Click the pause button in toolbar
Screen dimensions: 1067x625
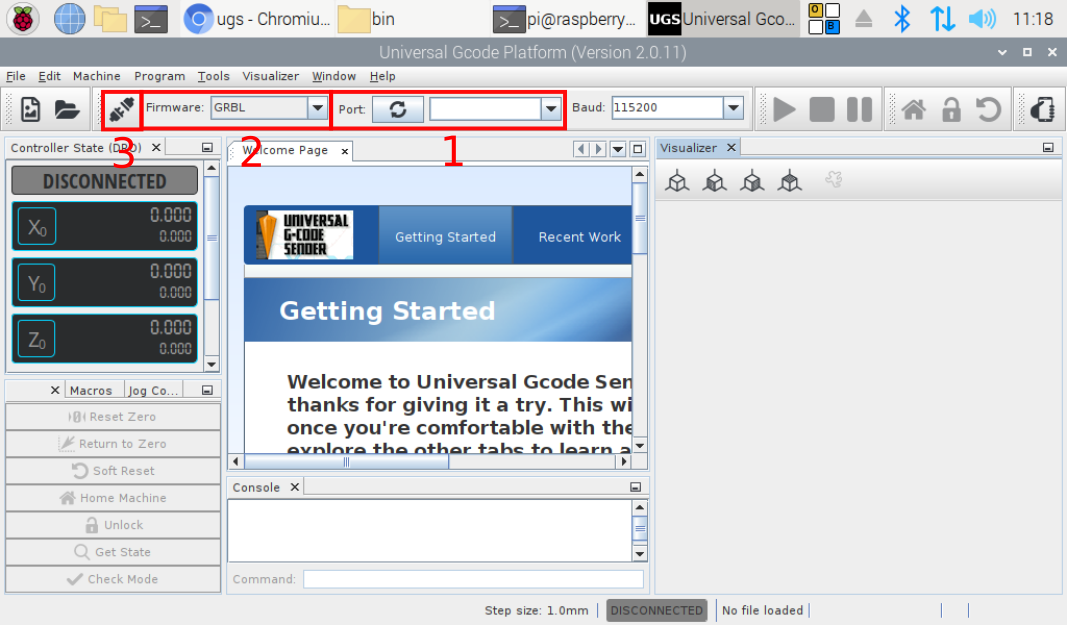[859, 110]
